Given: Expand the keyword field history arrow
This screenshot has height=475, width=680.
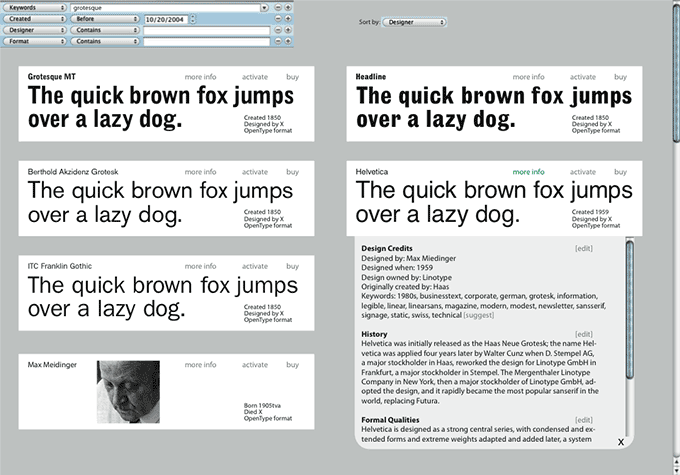Looking at the screenshot, I should coord(265,8).
